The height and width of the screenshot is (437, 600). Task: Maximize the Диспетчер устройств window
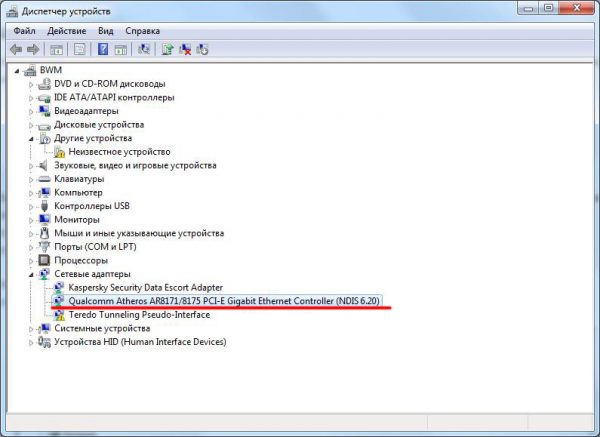[549, 8]
